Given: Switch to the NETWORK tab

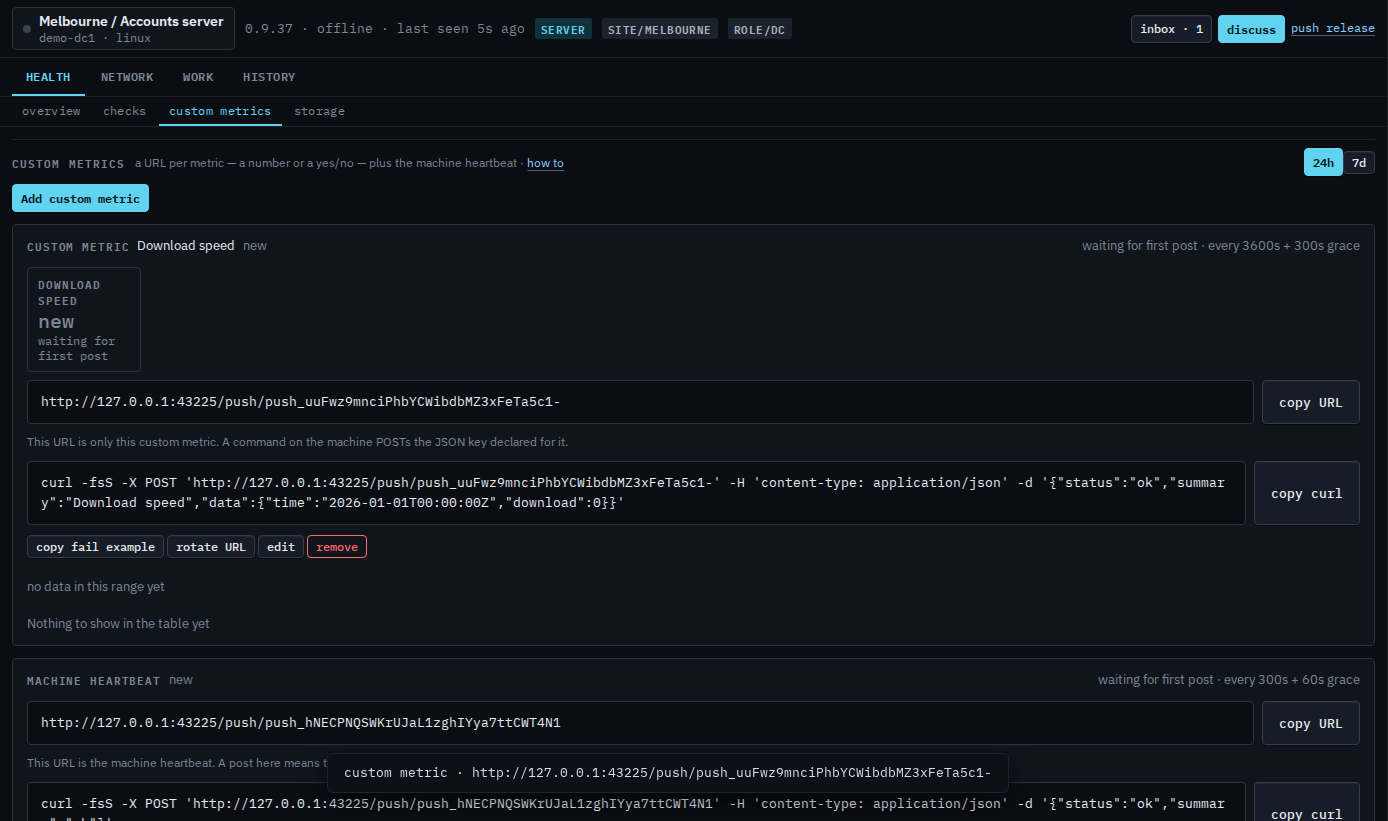Looking at the screenshot, I should [127, 77].
